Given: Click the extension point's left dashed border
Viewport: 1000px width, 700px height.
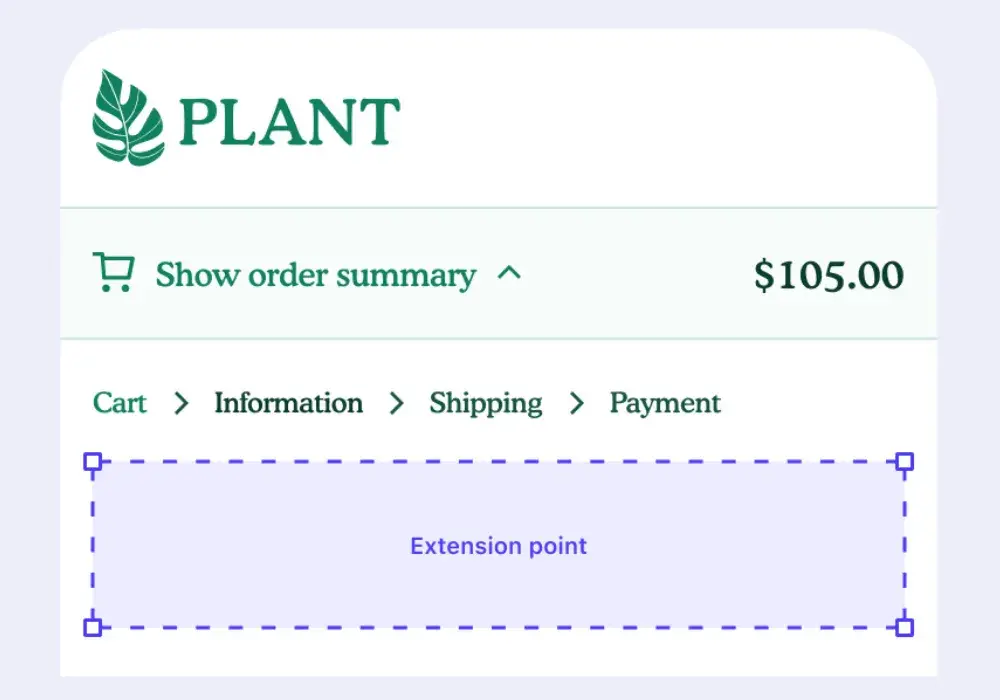Looking at the screenshot, I should click(x=93, y=545).
